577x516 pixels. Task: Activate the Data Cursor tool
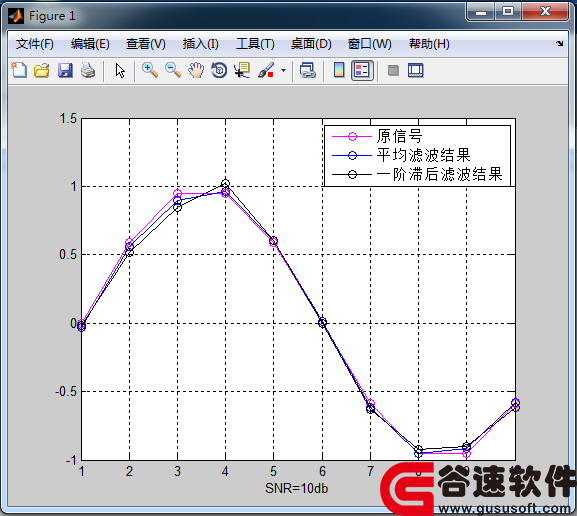[x=242, y=70]
